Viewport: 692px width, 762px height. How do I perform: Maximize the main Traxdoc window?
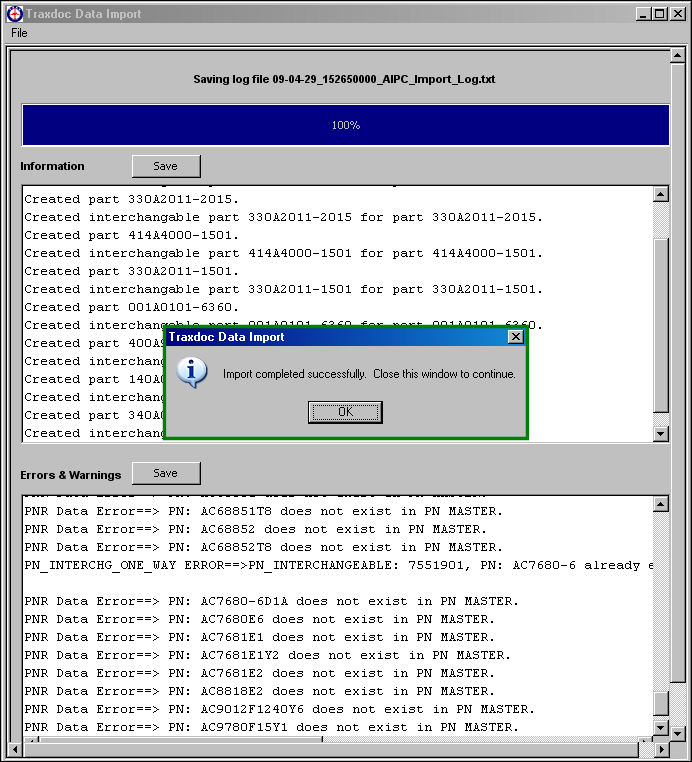tap(659, 14)
